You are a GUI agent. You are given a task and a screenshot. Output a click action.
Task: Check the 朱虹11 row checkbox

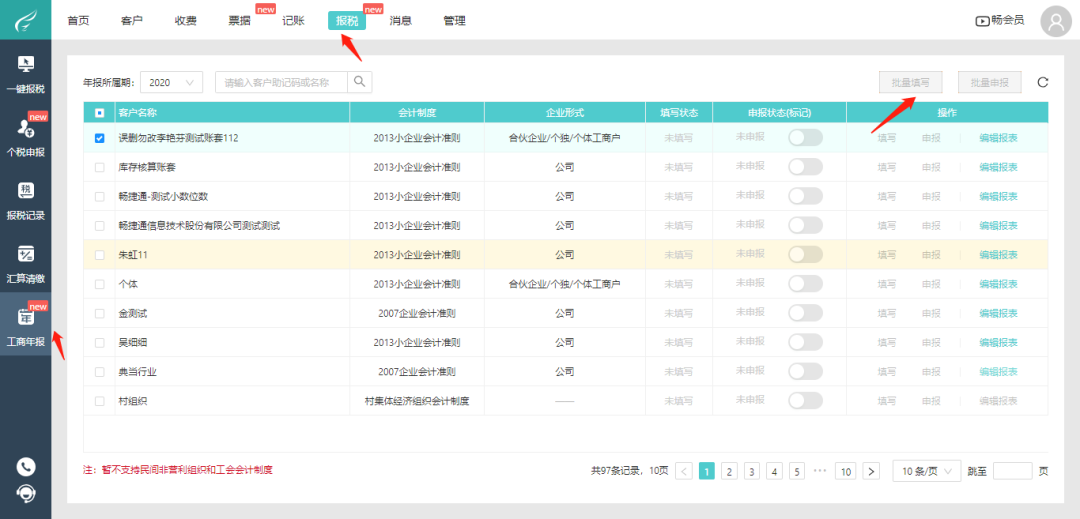[99, 255]
